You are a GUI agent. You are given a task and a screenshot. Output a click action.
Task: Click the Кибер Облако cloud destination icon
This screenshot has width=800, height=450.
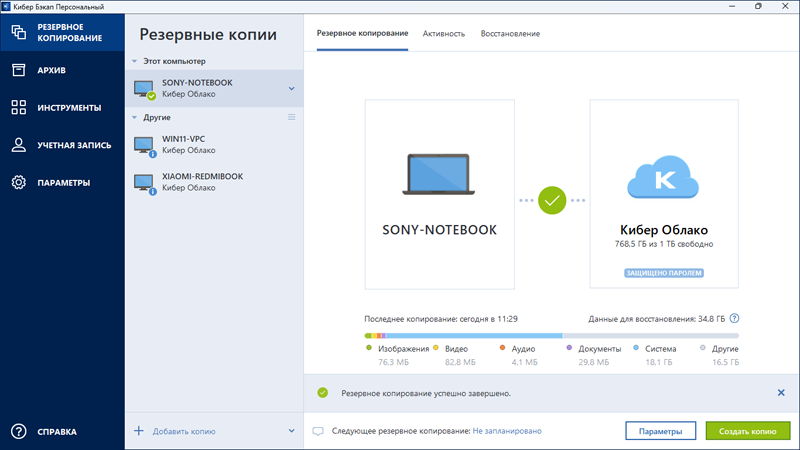click(664, 178)
